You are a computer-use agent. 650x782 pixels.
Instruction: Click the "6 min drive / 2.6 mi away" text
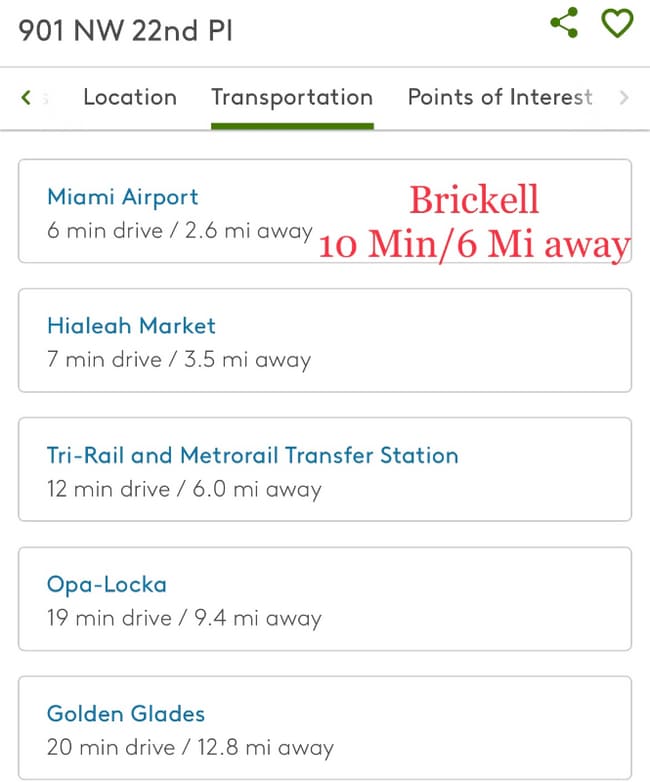coord(180,231)
